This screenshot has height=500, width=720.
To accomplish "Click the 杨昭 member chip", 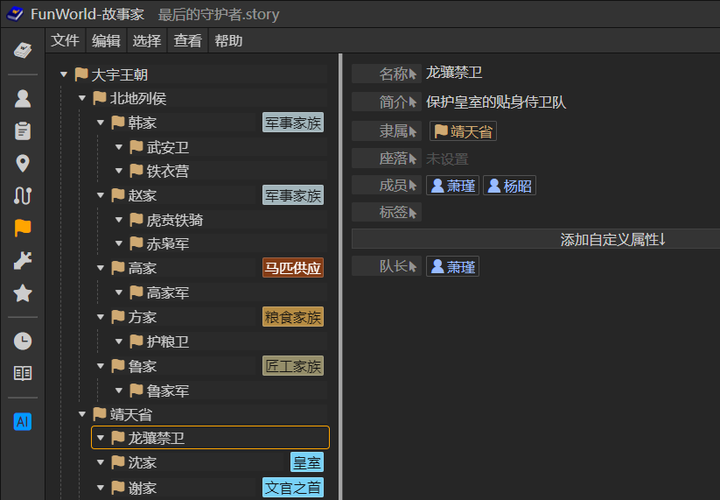I will (509, 185).
